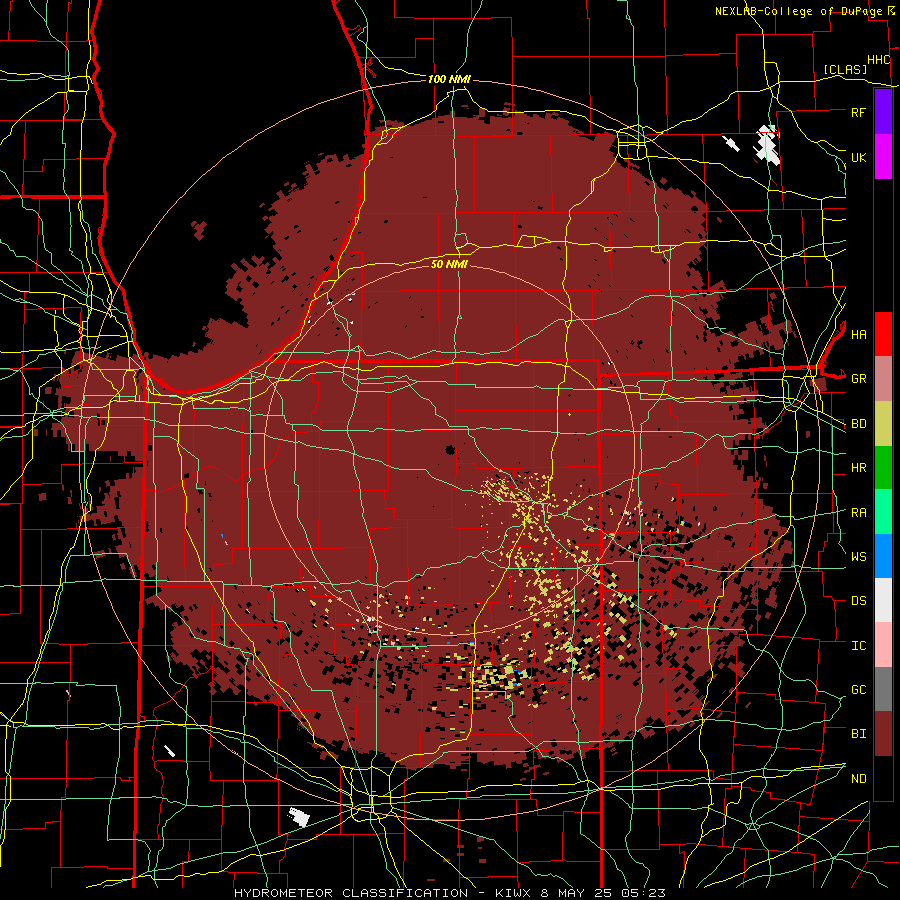The height and width of the screenshot is (900, 900).
Task: Click the black radar-site dot at the center
Action: (450, 450)
